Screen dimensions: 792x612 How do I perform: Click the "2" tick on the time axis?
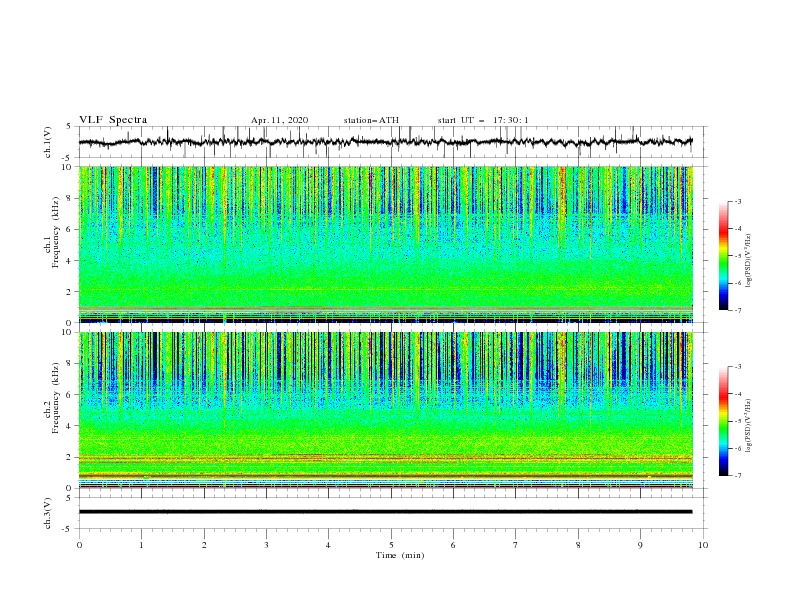(204, 545)
